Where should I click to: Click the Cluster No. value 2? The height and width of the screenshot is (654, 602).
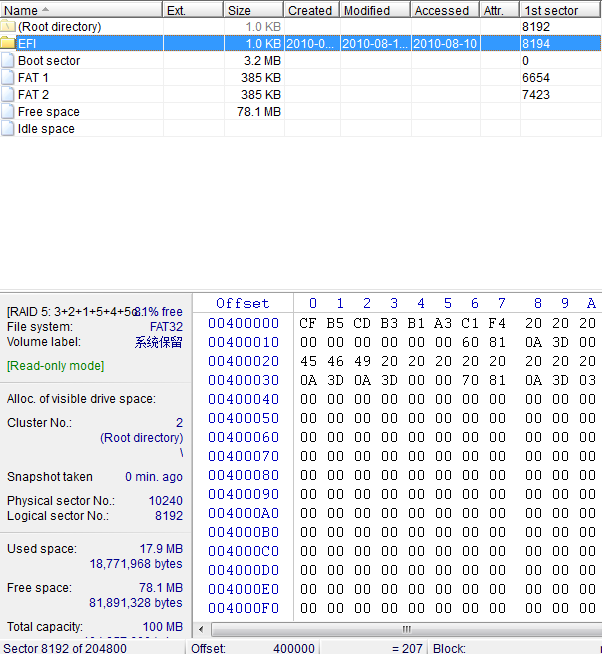pos(179,423)
